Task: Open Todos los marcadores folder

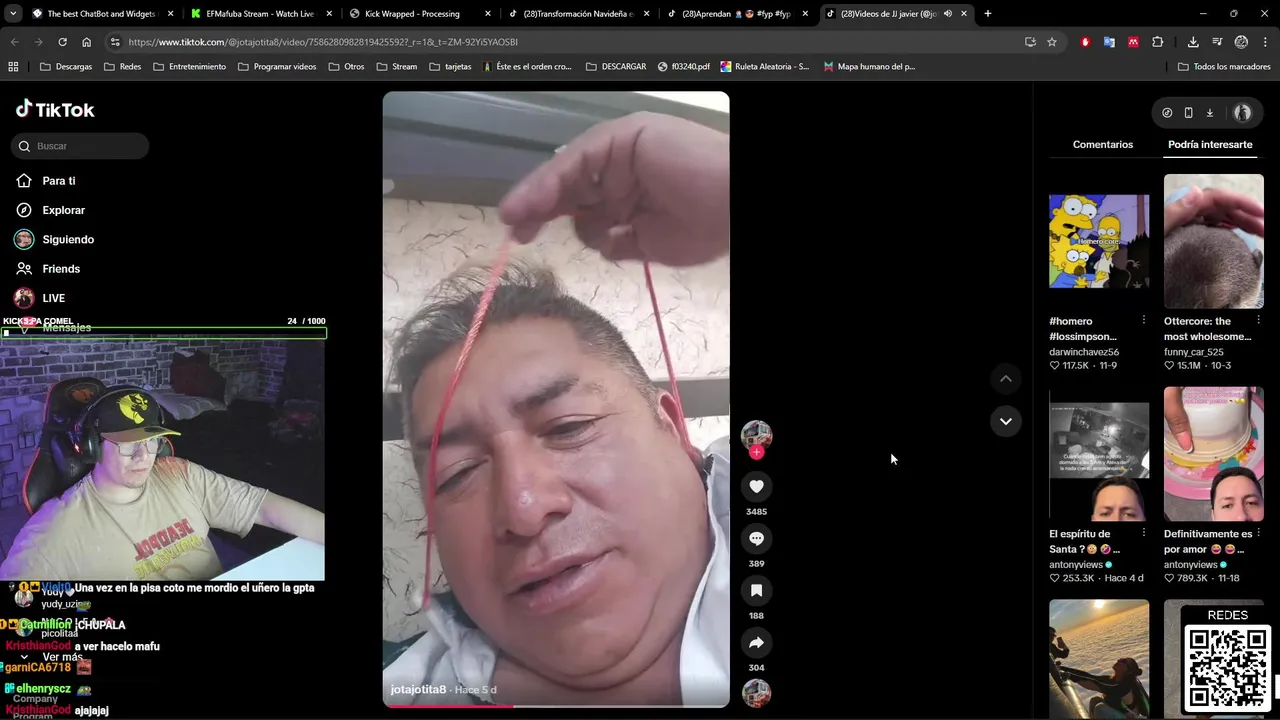Action: point(1224,67)
